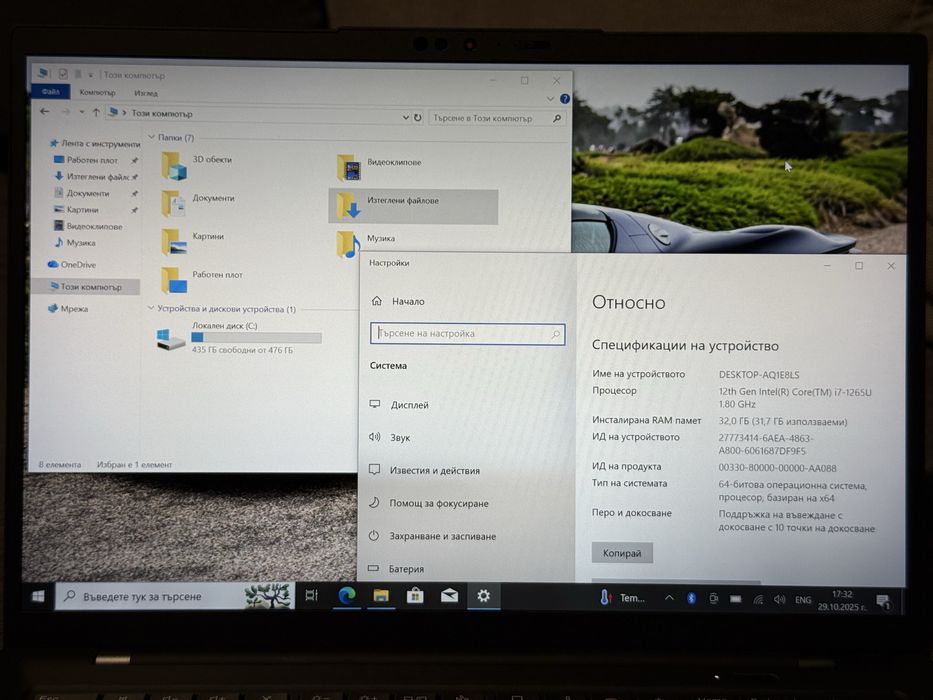The image size is (933, 700).
Task: Show hidden system tray icons
Action: pos(669,598)
